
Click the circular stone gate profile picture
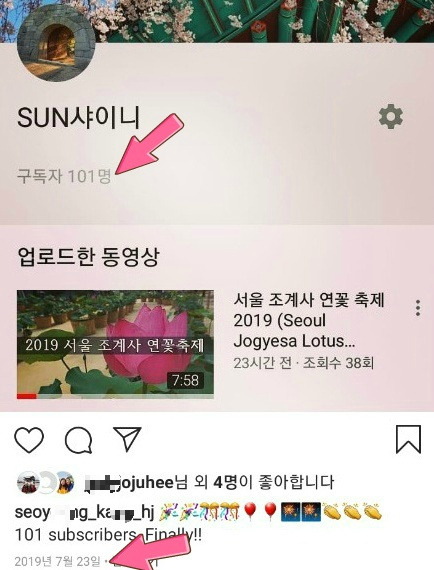(x=56, y=43)
